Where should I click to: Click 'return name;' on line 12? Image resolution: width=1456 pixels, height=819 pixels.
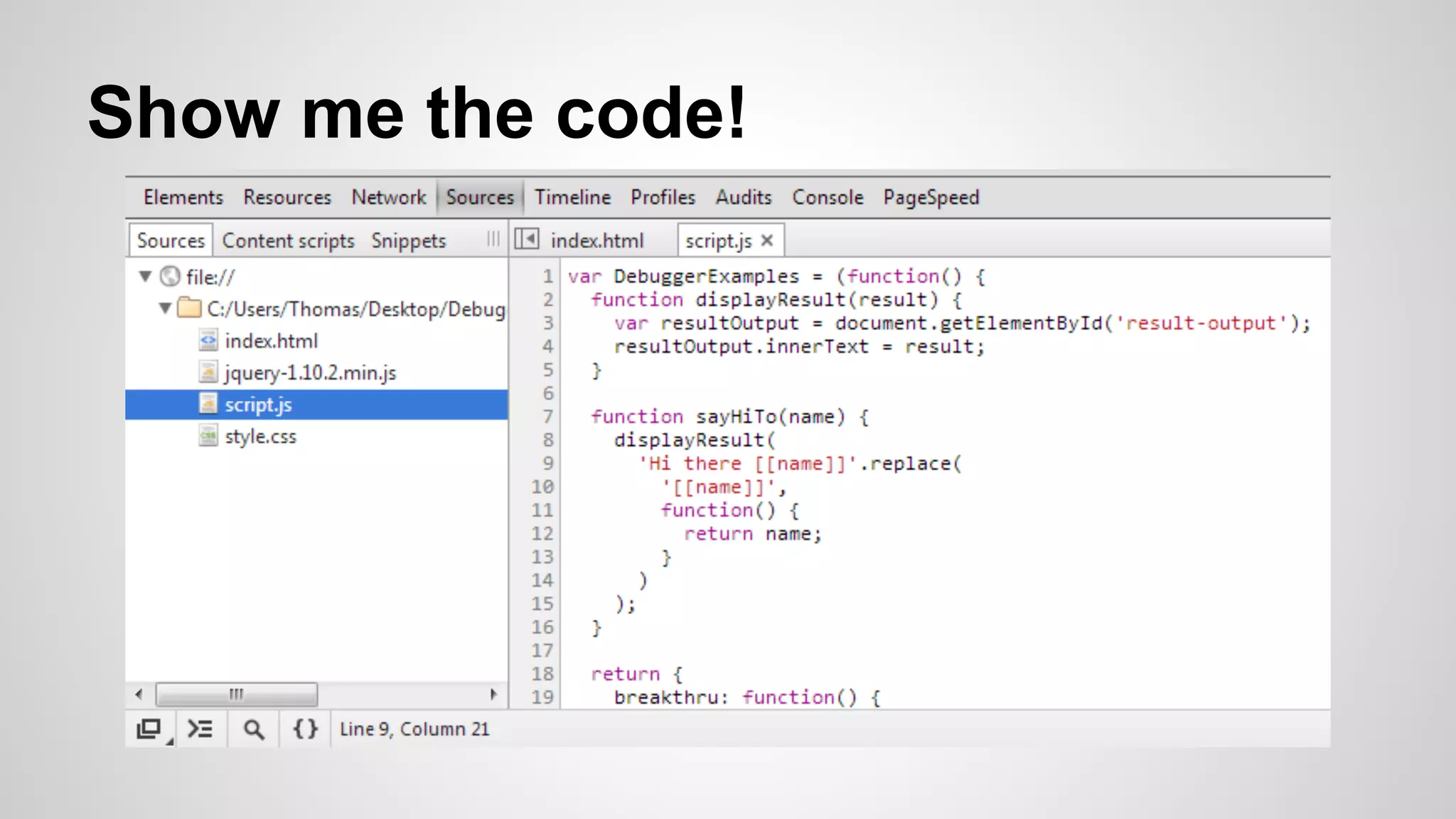pyautogui.click(x=753, y=534)
